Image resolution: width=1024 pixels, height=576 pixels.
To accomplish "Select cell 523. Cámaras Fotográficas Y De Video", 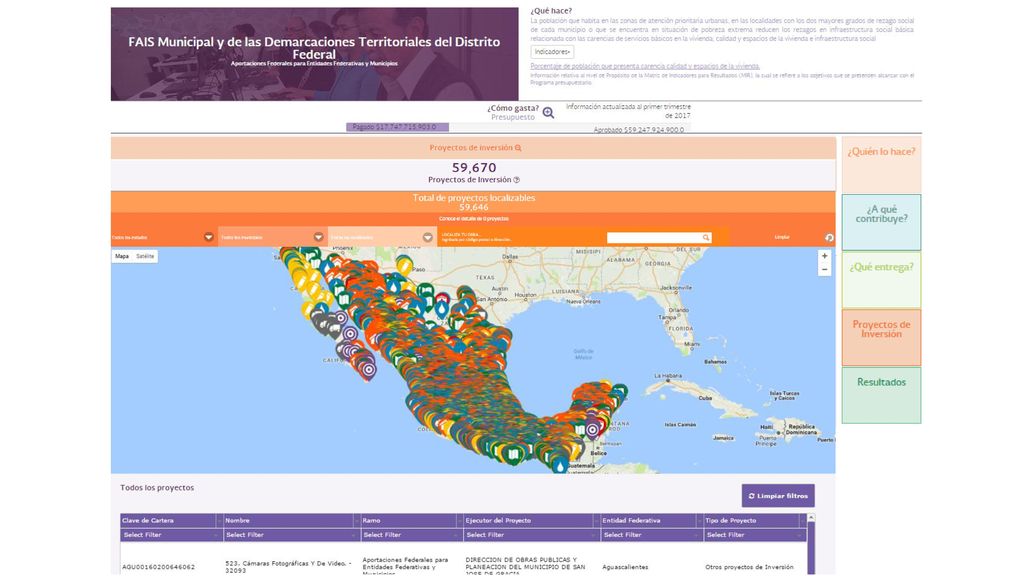I will pyautogui.click(x=288, y=566).
